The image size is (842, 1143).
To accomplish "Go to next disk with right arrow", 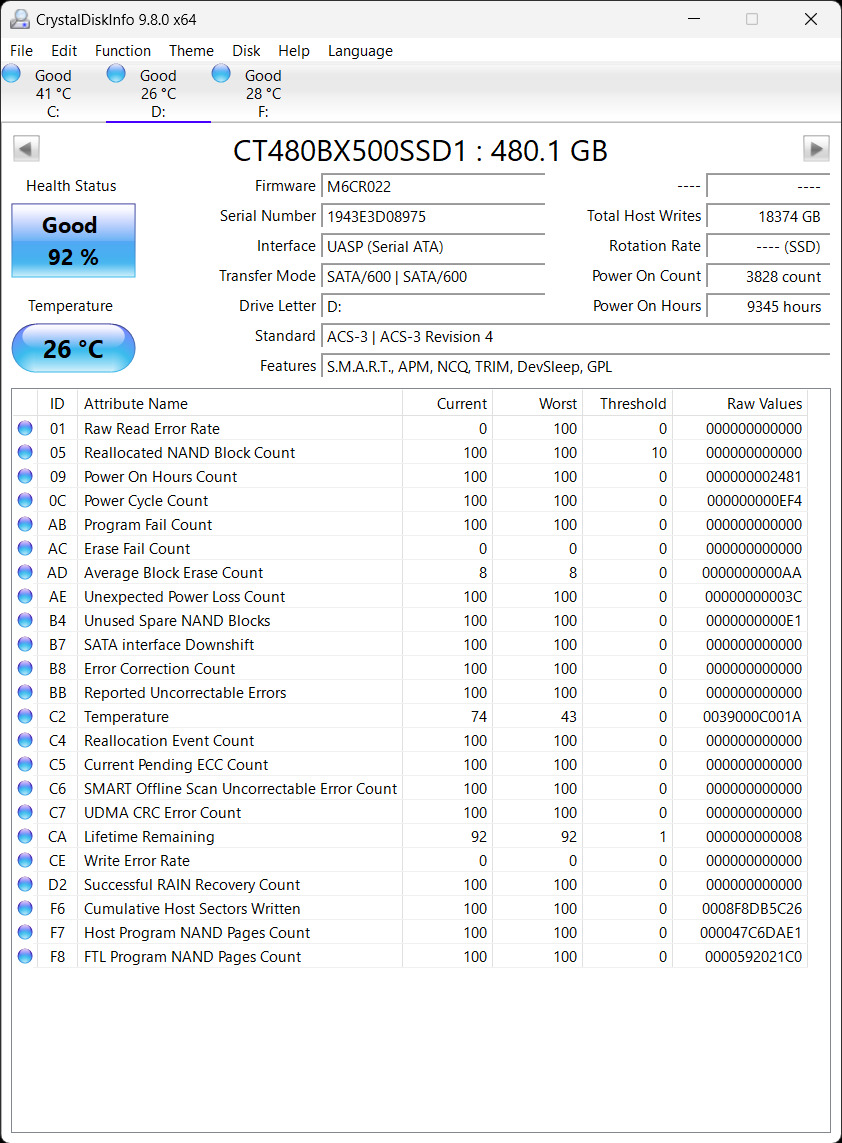I will (x=816, y=149).
